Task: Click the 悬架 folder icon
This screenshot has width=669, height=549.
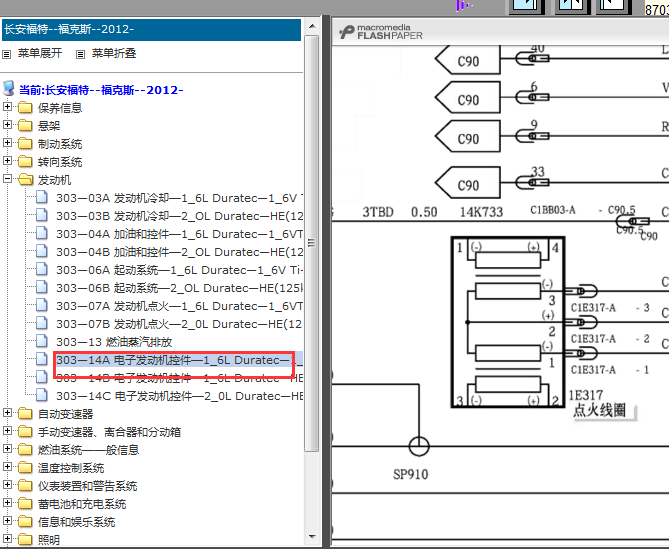Action: pyautogui.click(x=25, y=125)
